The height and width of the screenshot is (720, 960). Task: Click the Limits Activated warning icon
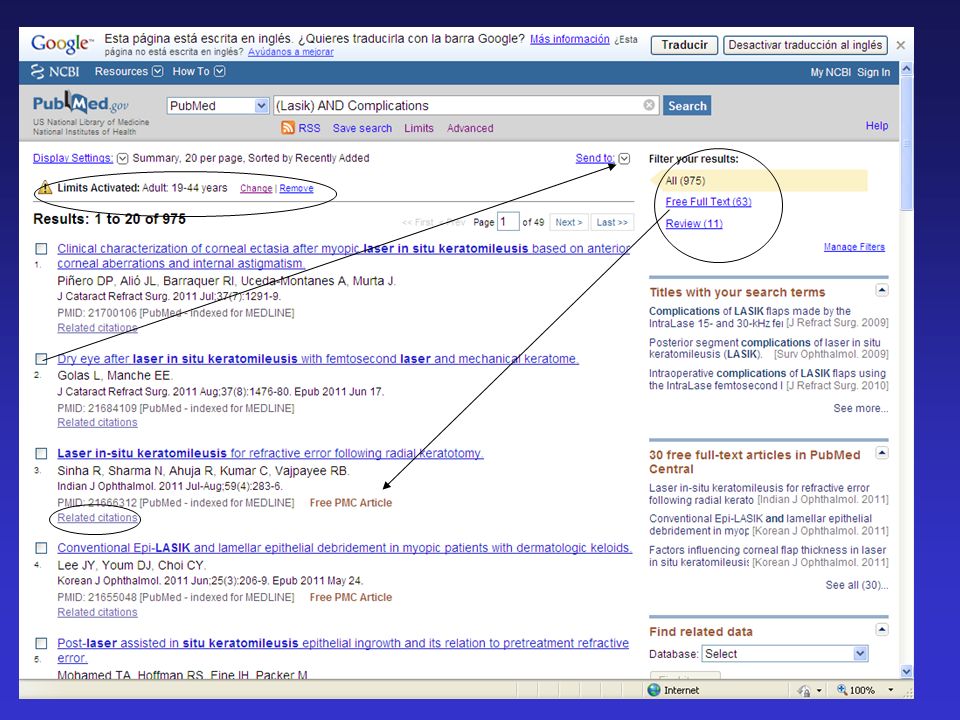point(44,188)
